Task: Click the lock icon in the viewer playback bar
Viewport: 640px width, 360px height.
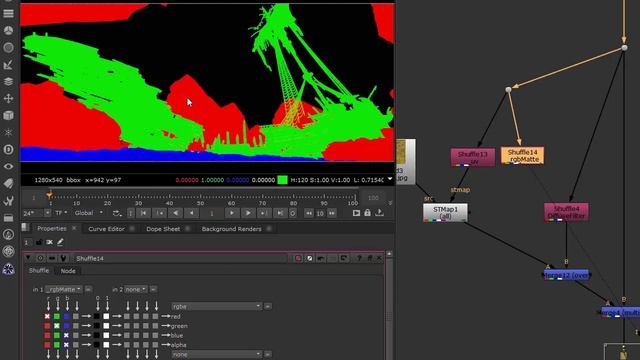Action: 367,213
